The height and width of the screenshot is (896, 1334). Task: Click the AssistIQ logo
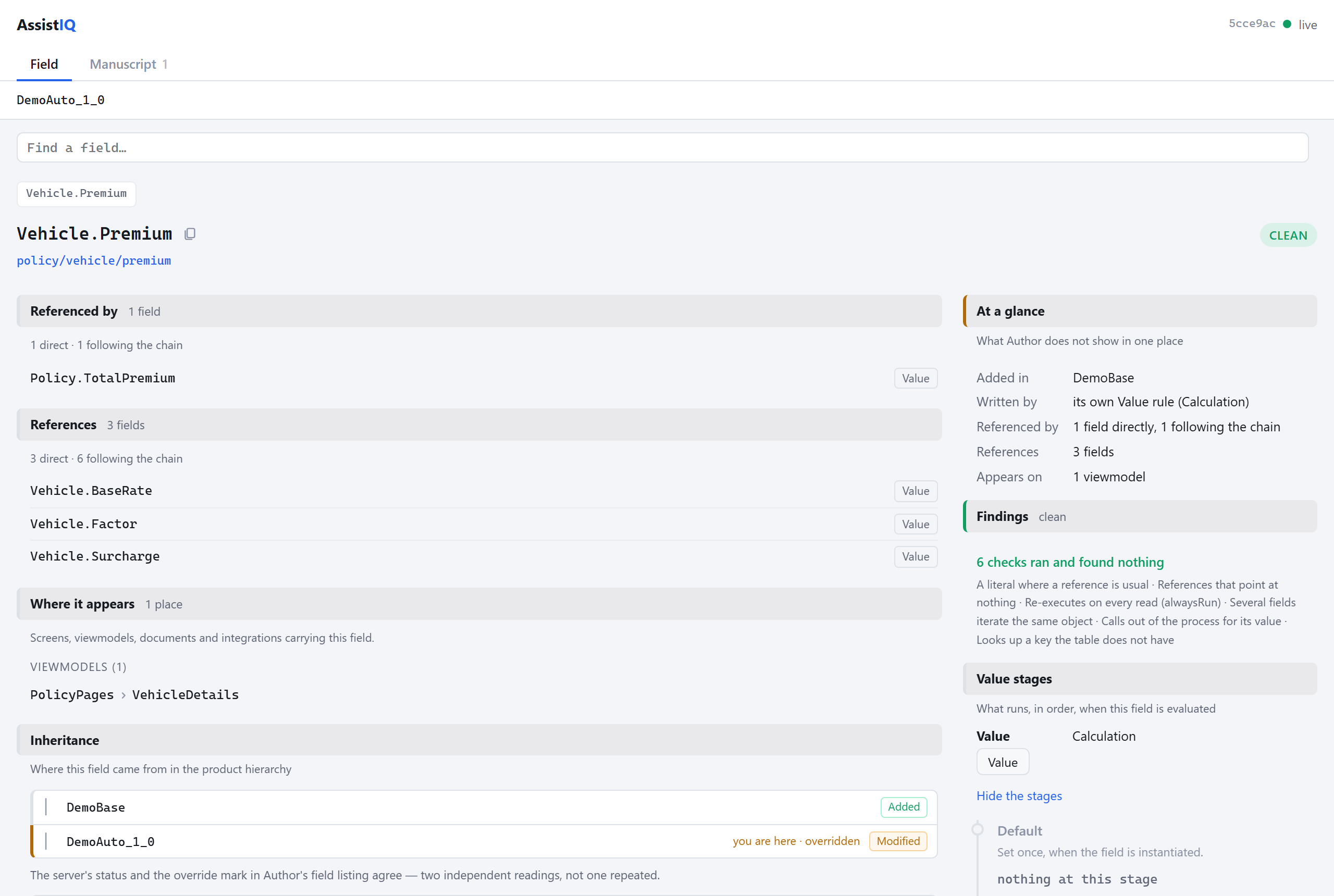[46, 24]
